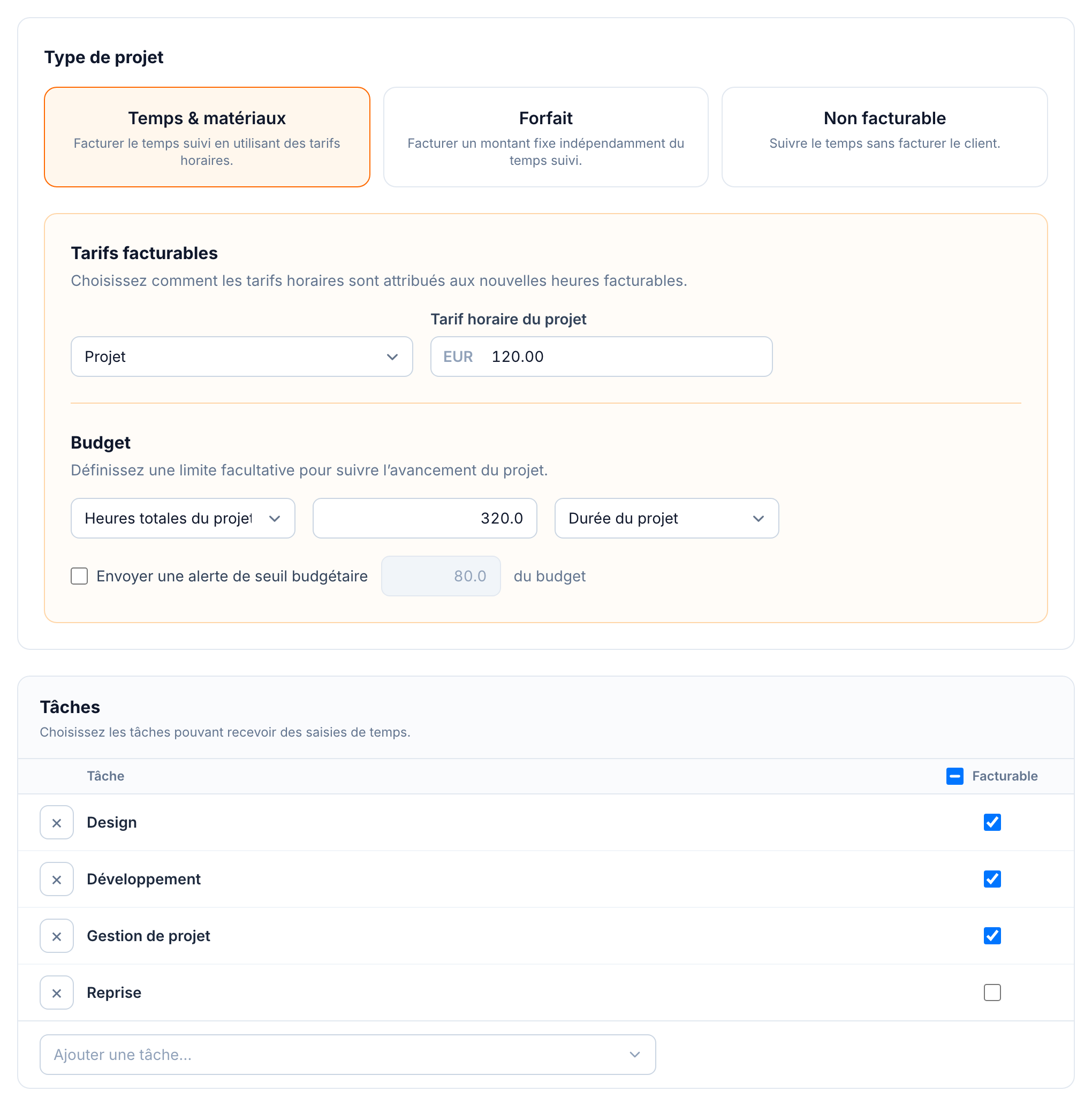
Task: Click the Gestion de projet task name
Action: [148, 936]
